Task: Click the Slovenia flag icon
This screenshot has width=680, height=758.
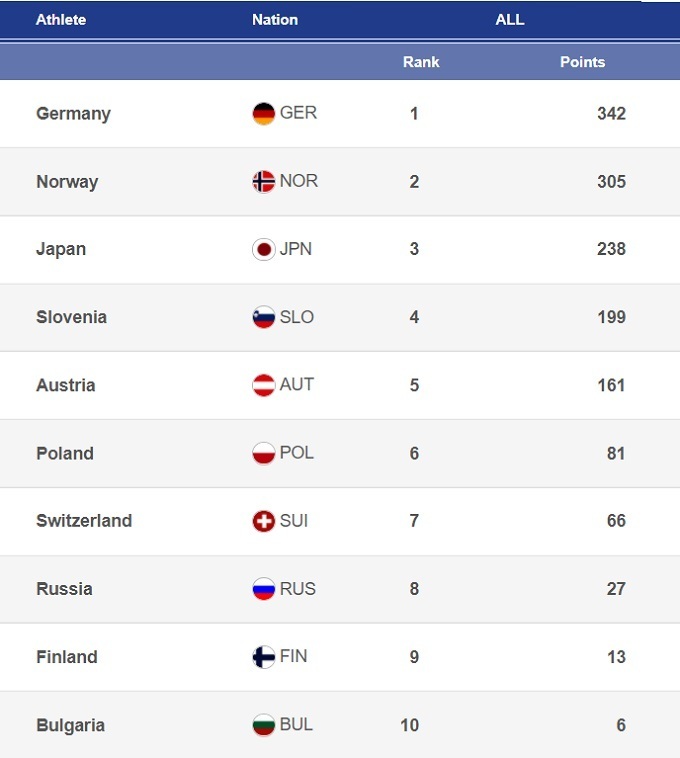Action: point(263,317)
